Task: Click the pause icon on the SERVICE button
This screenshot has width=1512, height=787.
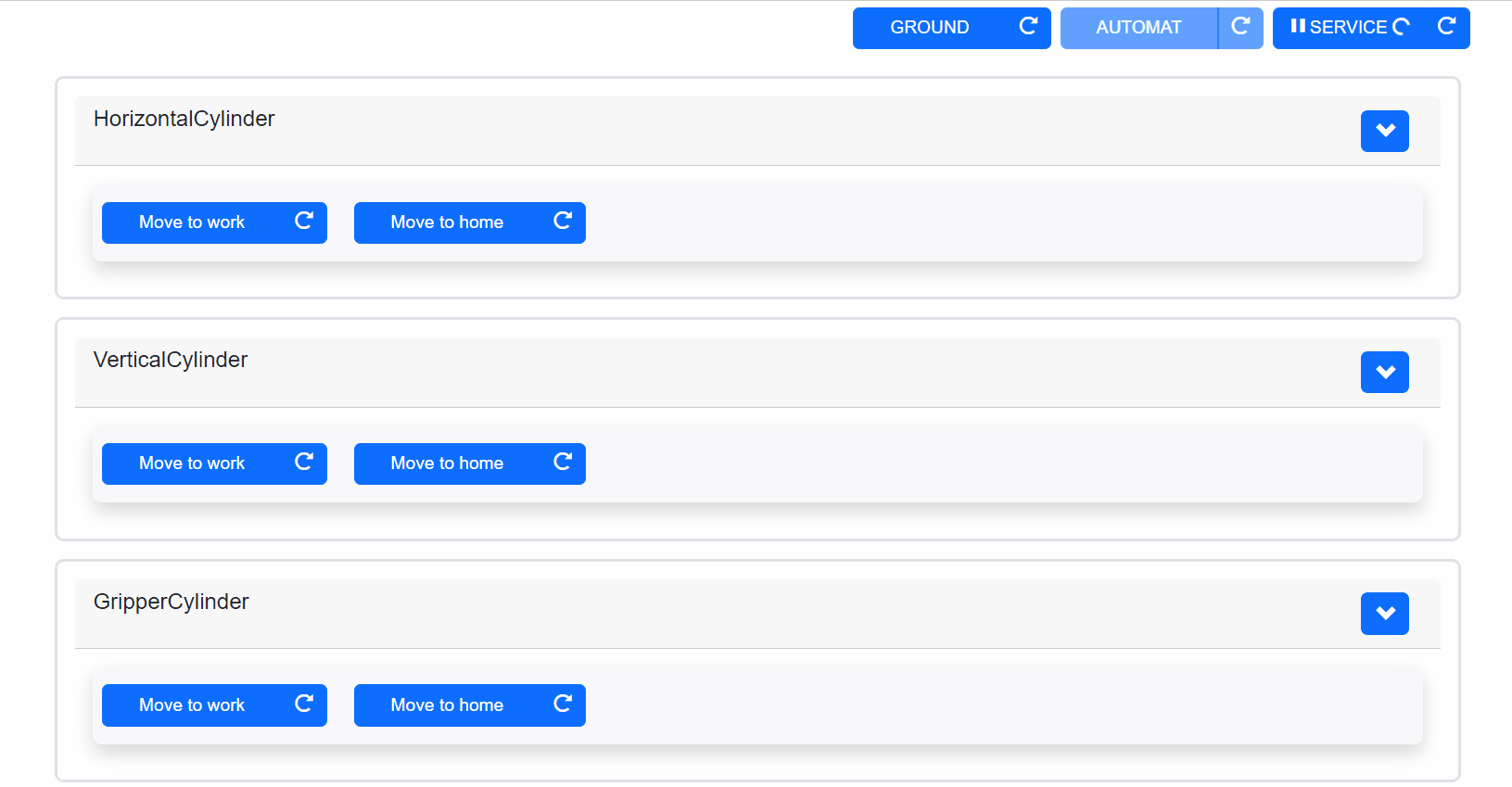Action: click(x=1298, y=26)
